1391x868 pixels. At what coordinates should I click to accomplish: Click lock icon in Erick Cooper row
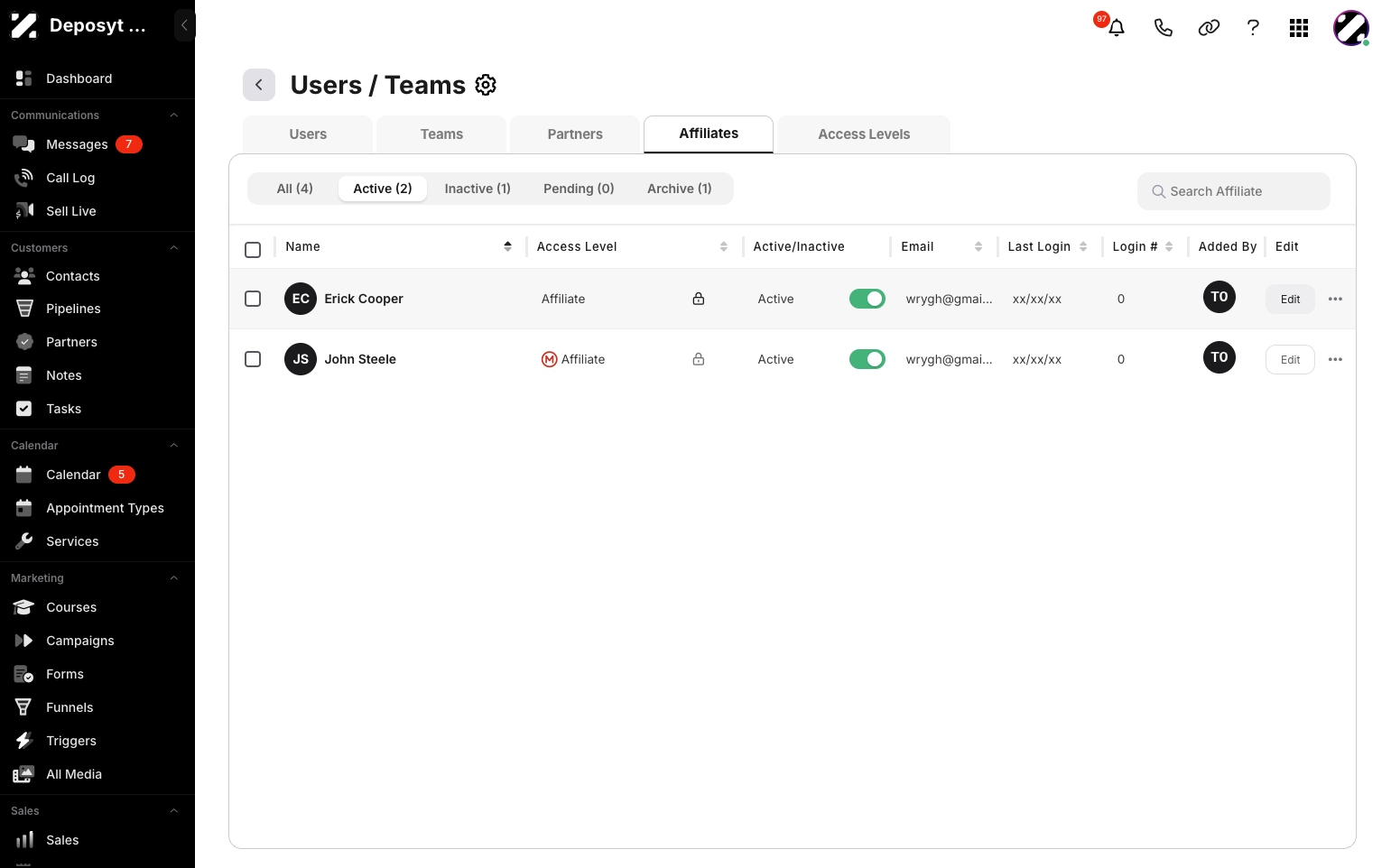click(x=699, y=299)
